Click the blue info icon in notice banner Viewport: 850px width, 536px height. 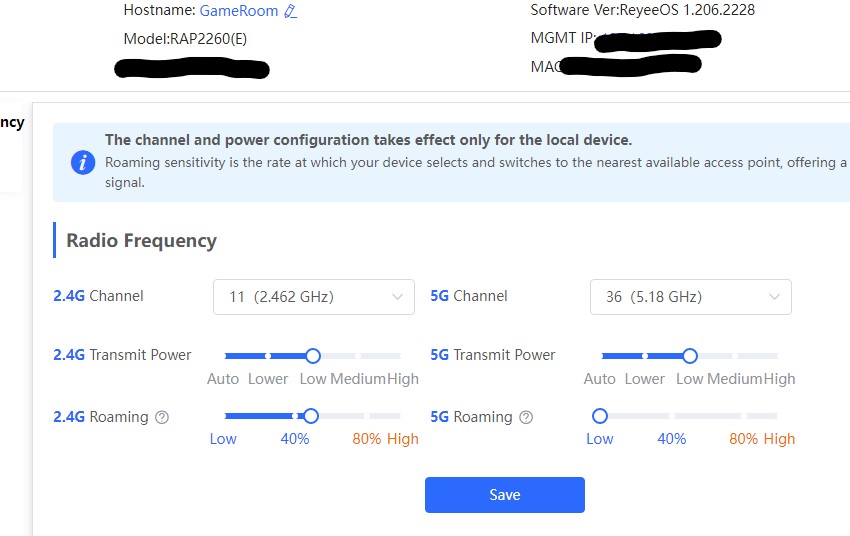point(84,162)
